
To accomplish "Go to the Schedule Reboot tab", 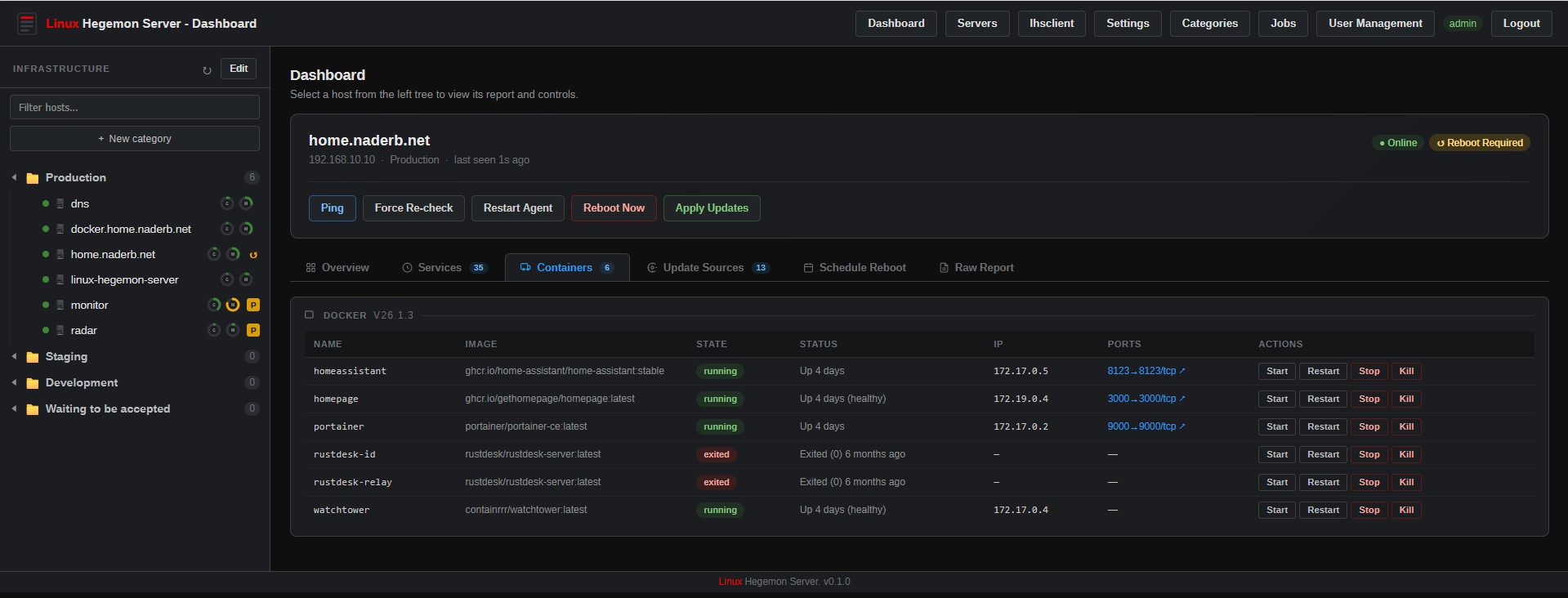I will pyautogui.click(x=855, y=267).
